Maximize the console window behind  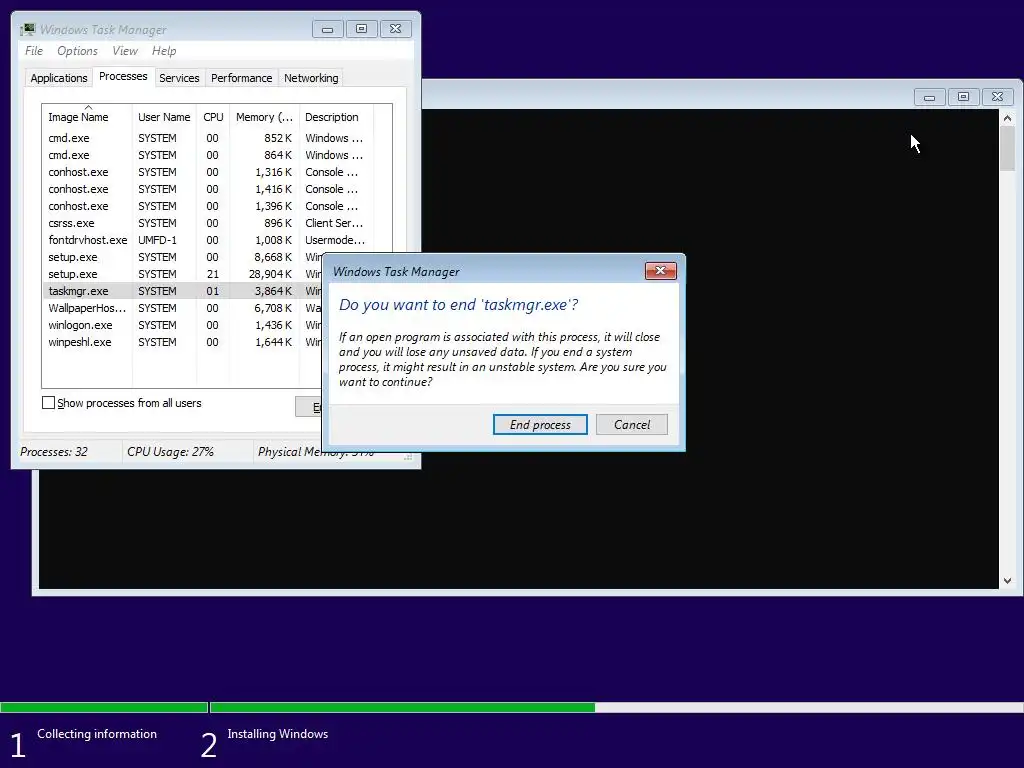click(x=963, y=97)
